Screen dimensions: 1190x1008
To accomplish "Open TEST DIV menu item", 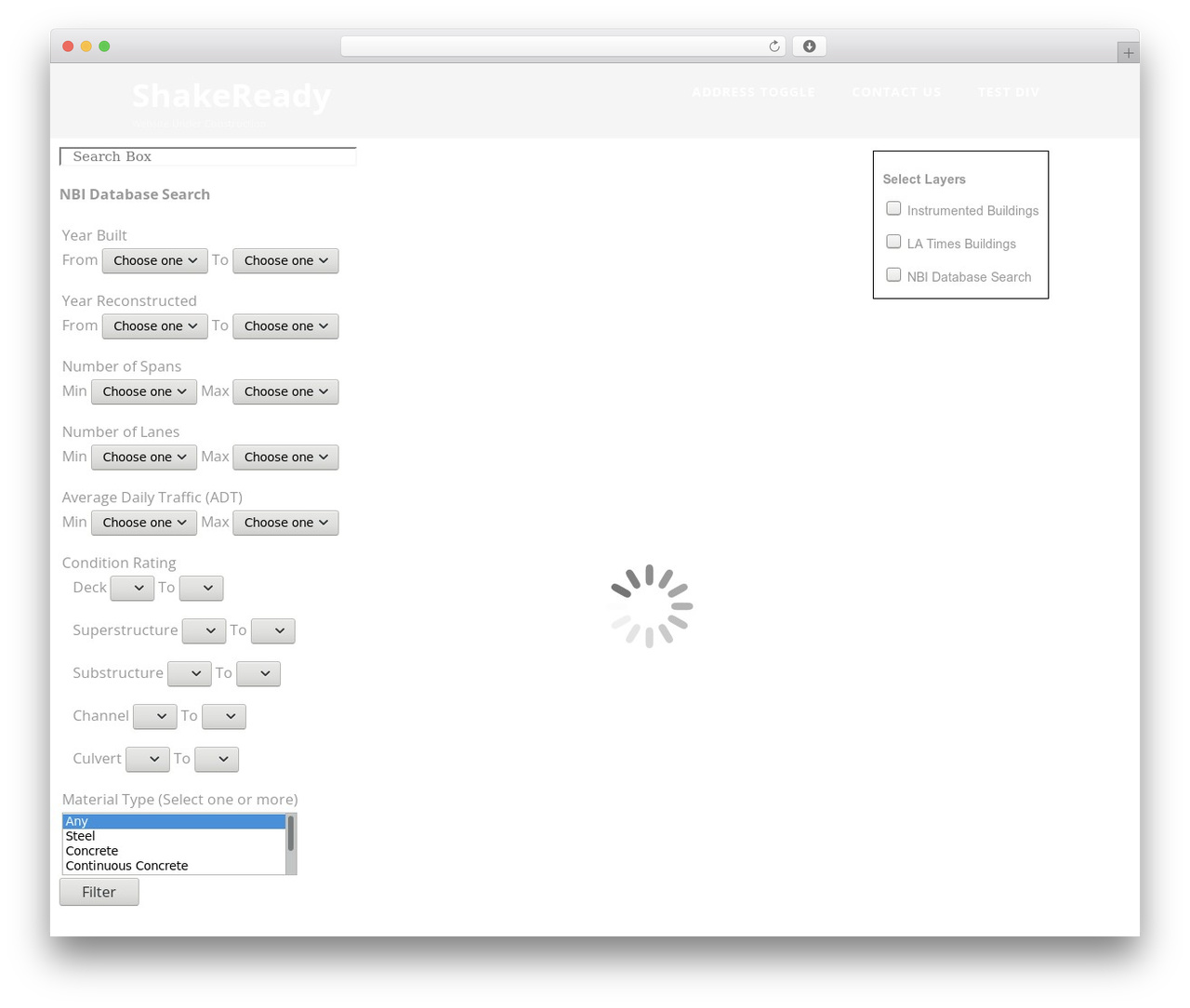I will 1008,92.
